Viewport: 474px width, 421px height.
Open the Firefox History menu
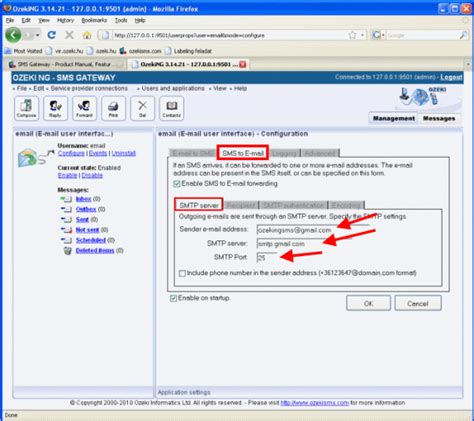click(x=65, y=20)
